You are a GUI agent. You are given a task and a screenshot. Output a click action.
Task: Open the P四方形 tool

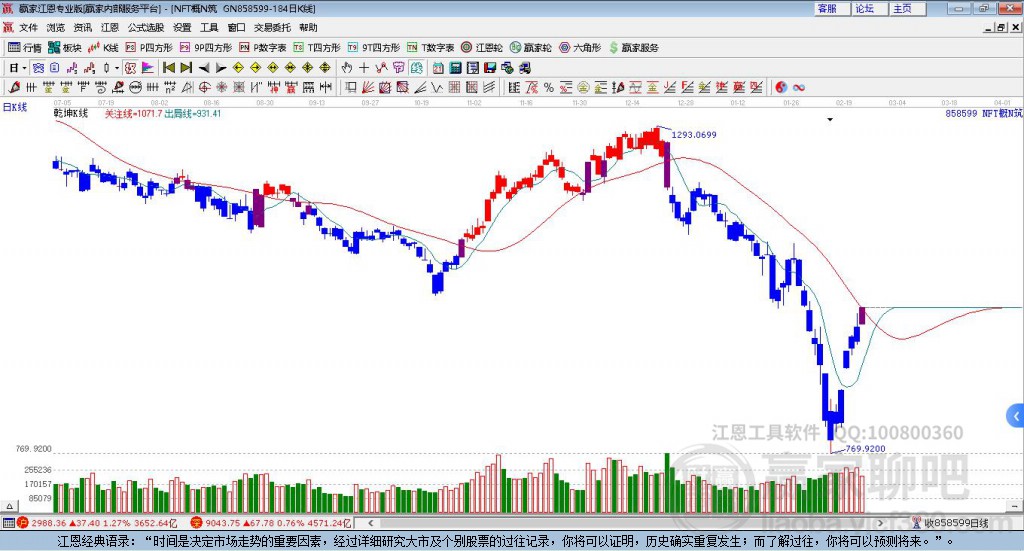pyautogui.click(x=149, y=48)
